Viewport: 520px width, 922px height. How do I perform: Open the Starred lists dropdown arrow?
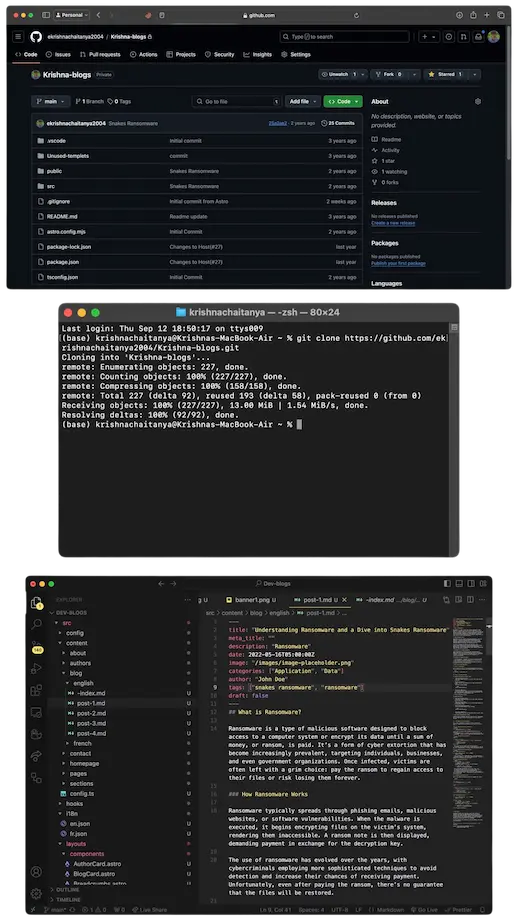(475, 75)
